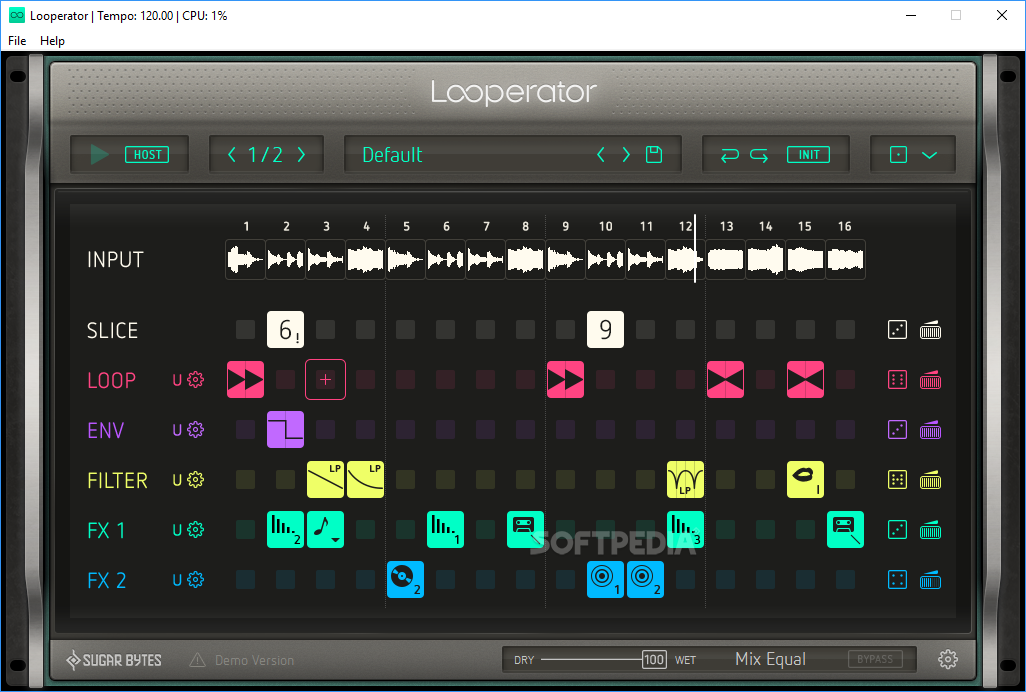The image size is (1026, 692).
Task: Select the vinyl effect in FX 2 step 5
Action: (405, 580)
